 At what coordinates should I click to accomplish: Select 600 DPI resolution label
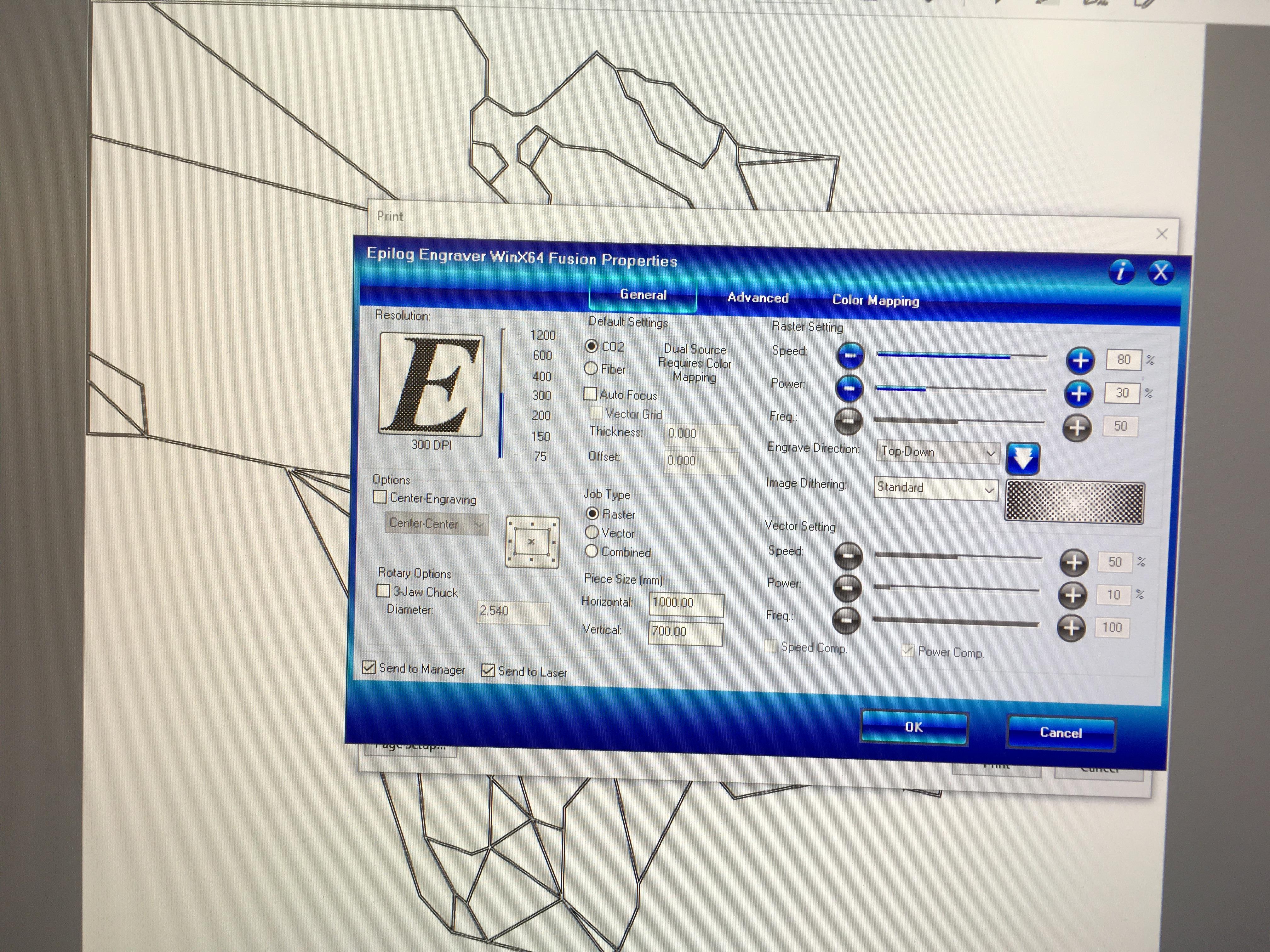click(x=542, y=356)
